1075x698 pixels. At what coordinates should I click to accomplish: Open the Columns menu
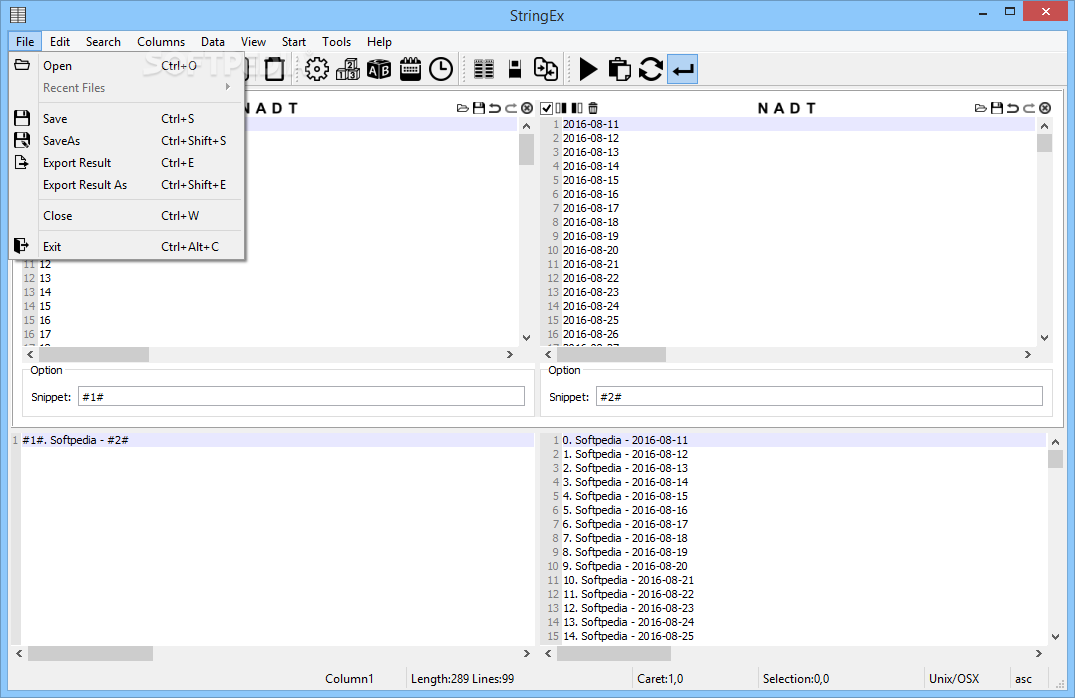click(161, 42)
